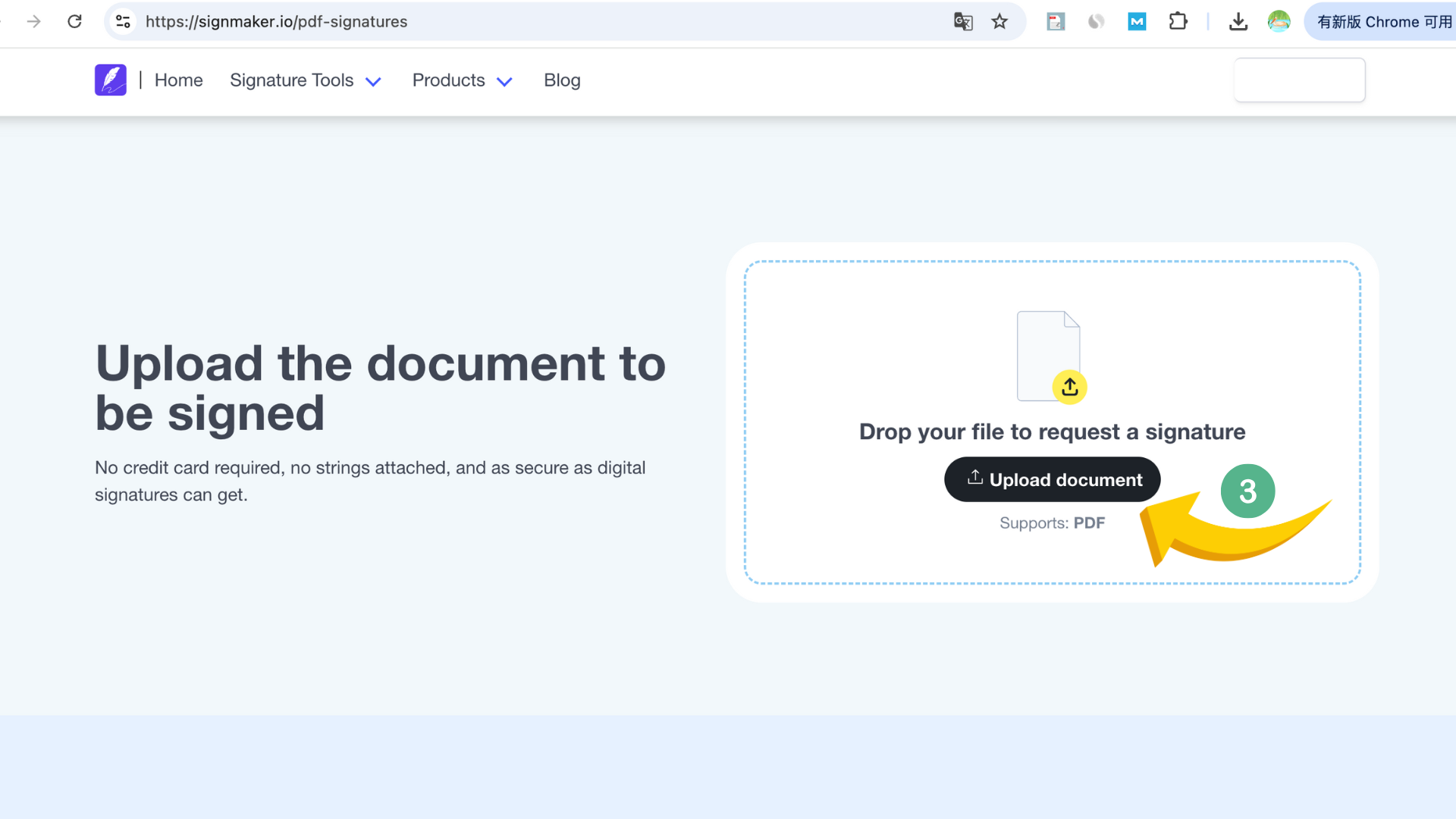Image resolution: width=1456 pixels, height=819 pixels.
Task: Click the purple Signmaker feather logo
Action: coord(111,80)
